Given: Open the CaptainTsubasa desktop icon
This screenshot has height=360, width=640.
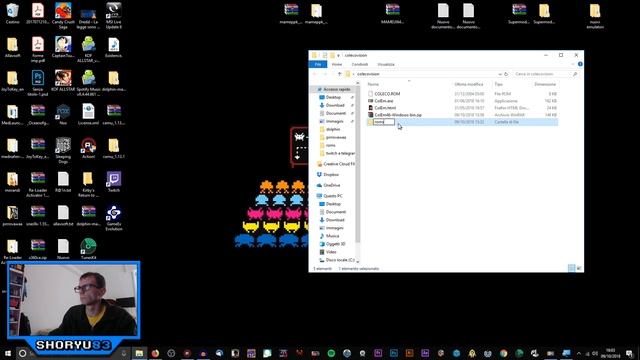Looking at the screenshot, I should (63, 47).
